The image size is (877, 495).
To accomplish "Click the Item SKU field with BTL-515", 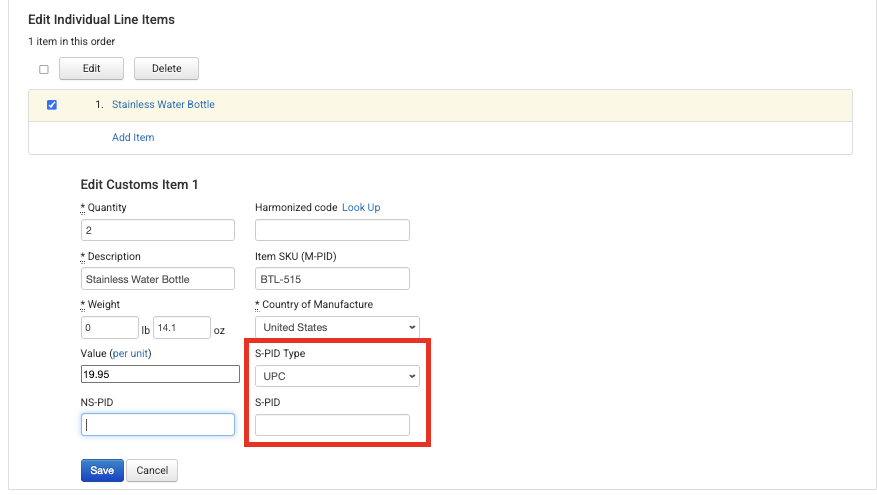I will [x=332, y=279].
